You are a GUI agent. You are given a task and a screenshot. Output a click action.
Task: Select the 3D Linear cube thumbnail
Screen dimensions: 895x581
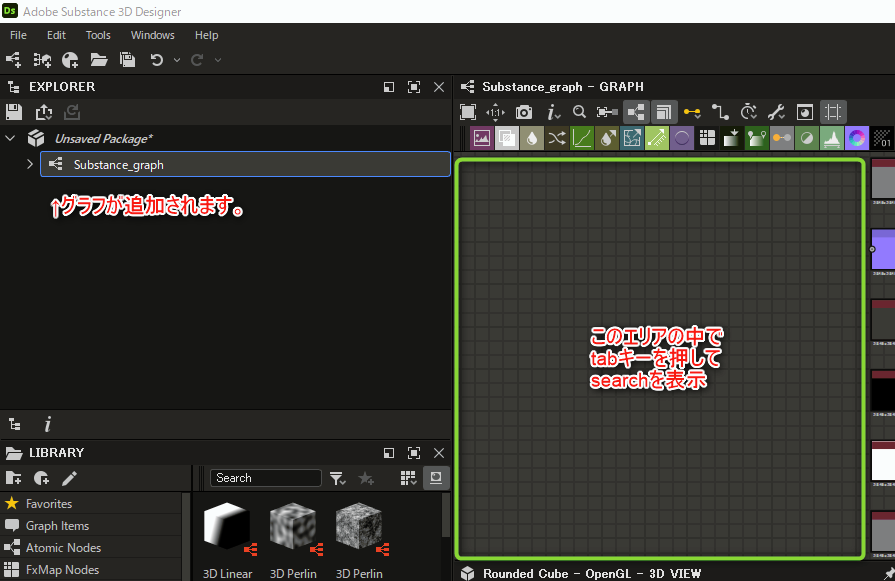click(228, 526)
